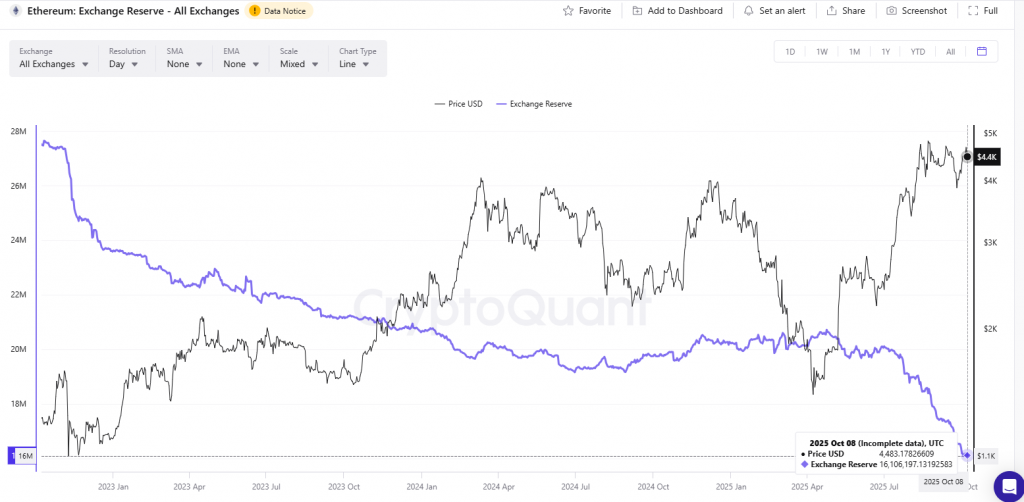Select the 1M time range
This screenshot has width=1024, height=502.
pos(854,52)
